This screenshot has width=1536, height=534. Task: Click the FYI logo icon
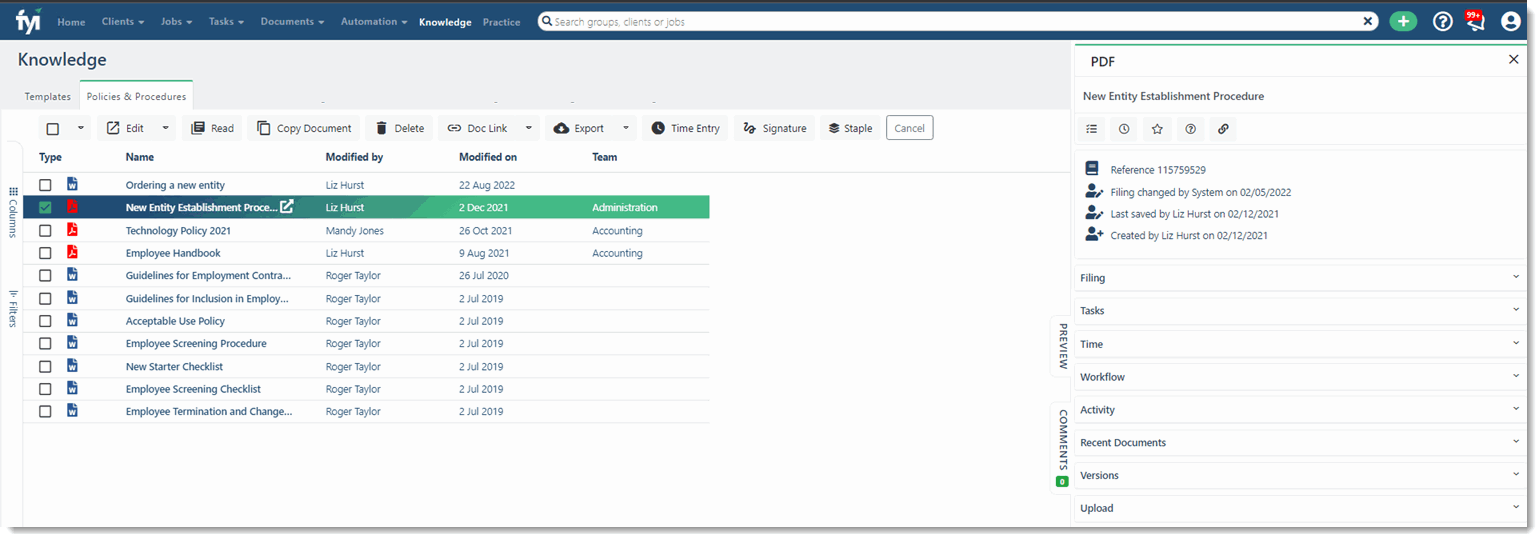[28, 21]
